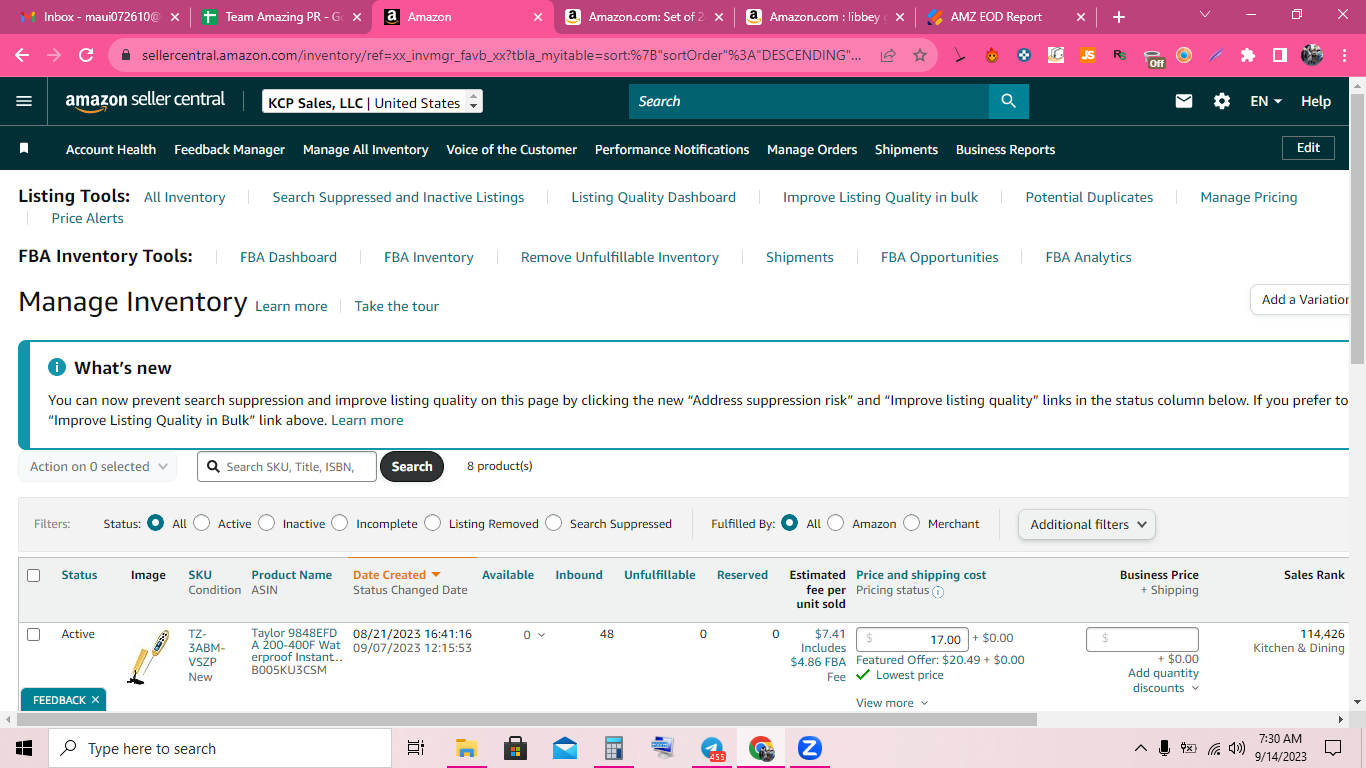Open the settings gear icon
This screenshot has height=768, width=1366.
[1221, 101]
